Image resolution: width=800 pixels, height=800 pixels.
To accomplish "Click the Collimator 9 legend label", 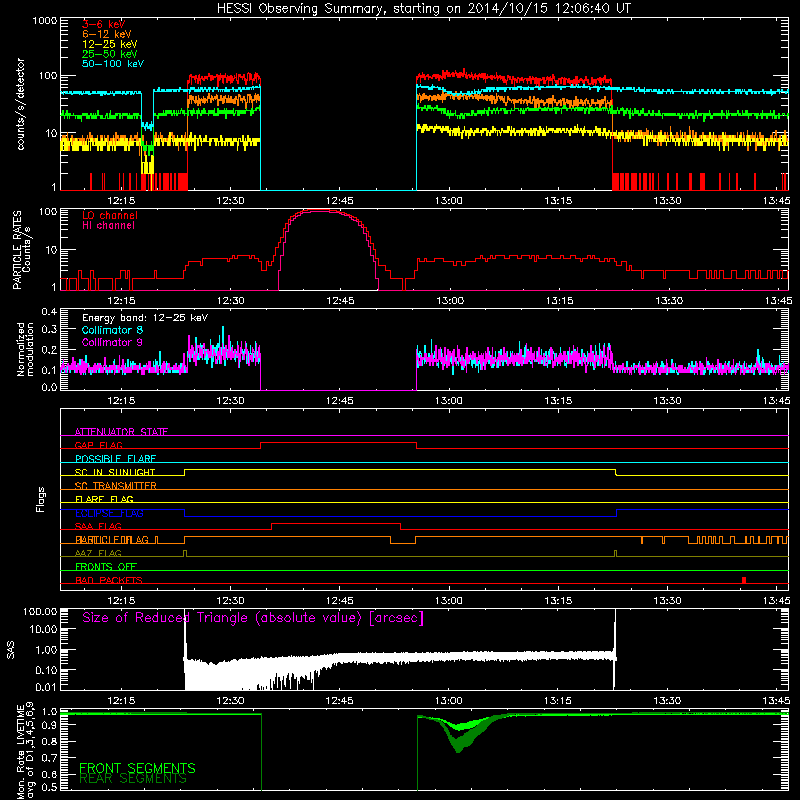I will (112, 342).
